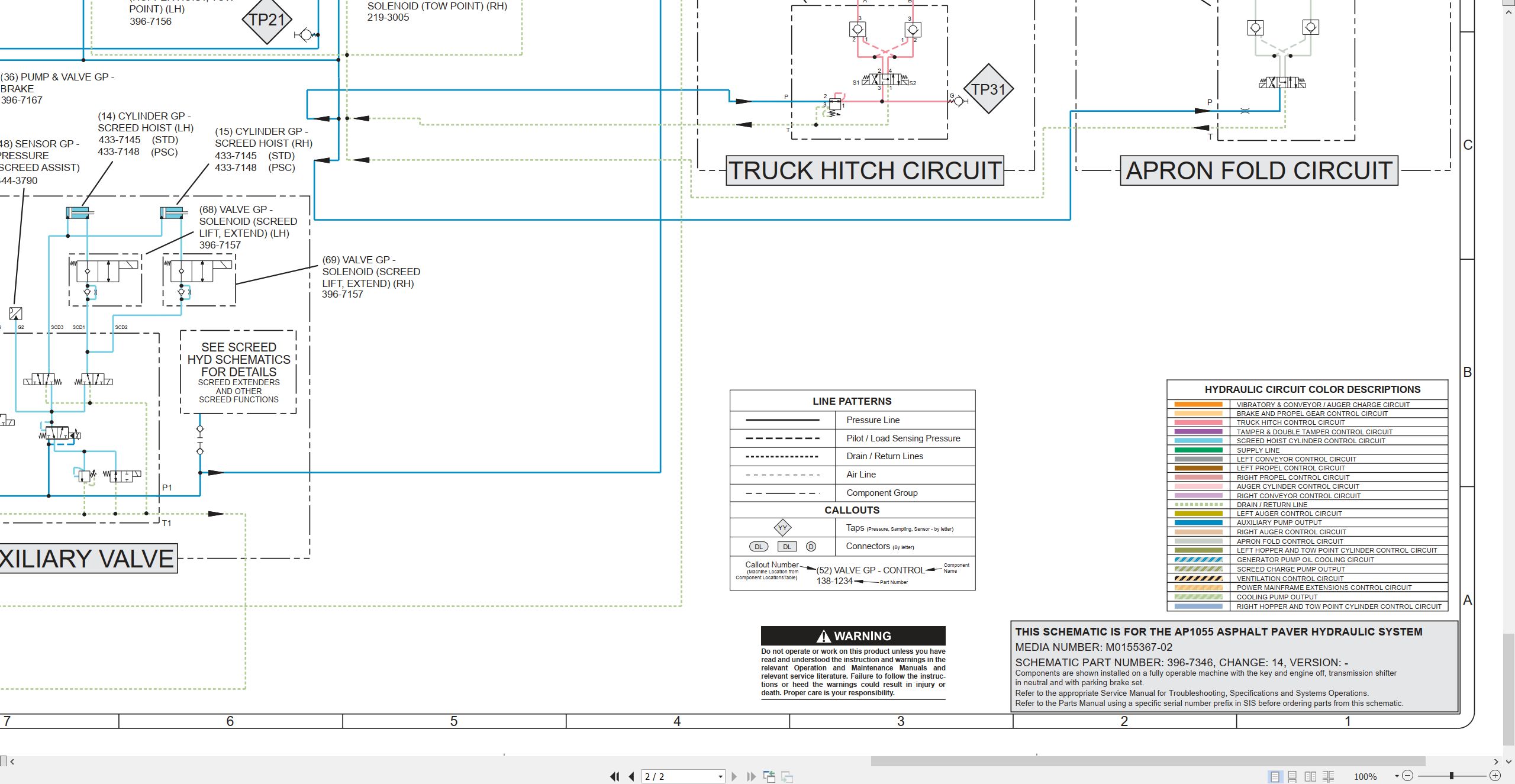1515x784 pixels.
Task: Click the LINE PATTERNS table heading
Action: pyautogui.click(x=852, y=401)
